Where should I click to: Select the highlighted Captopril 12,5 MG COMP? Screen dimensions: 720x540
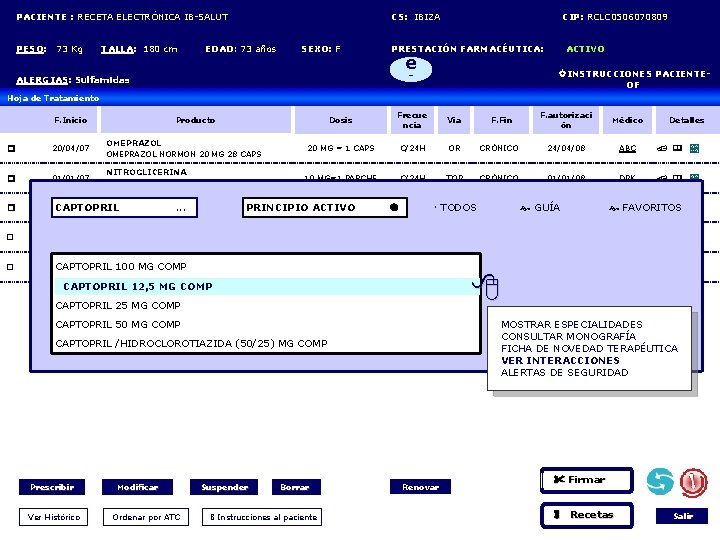point(266,287)
